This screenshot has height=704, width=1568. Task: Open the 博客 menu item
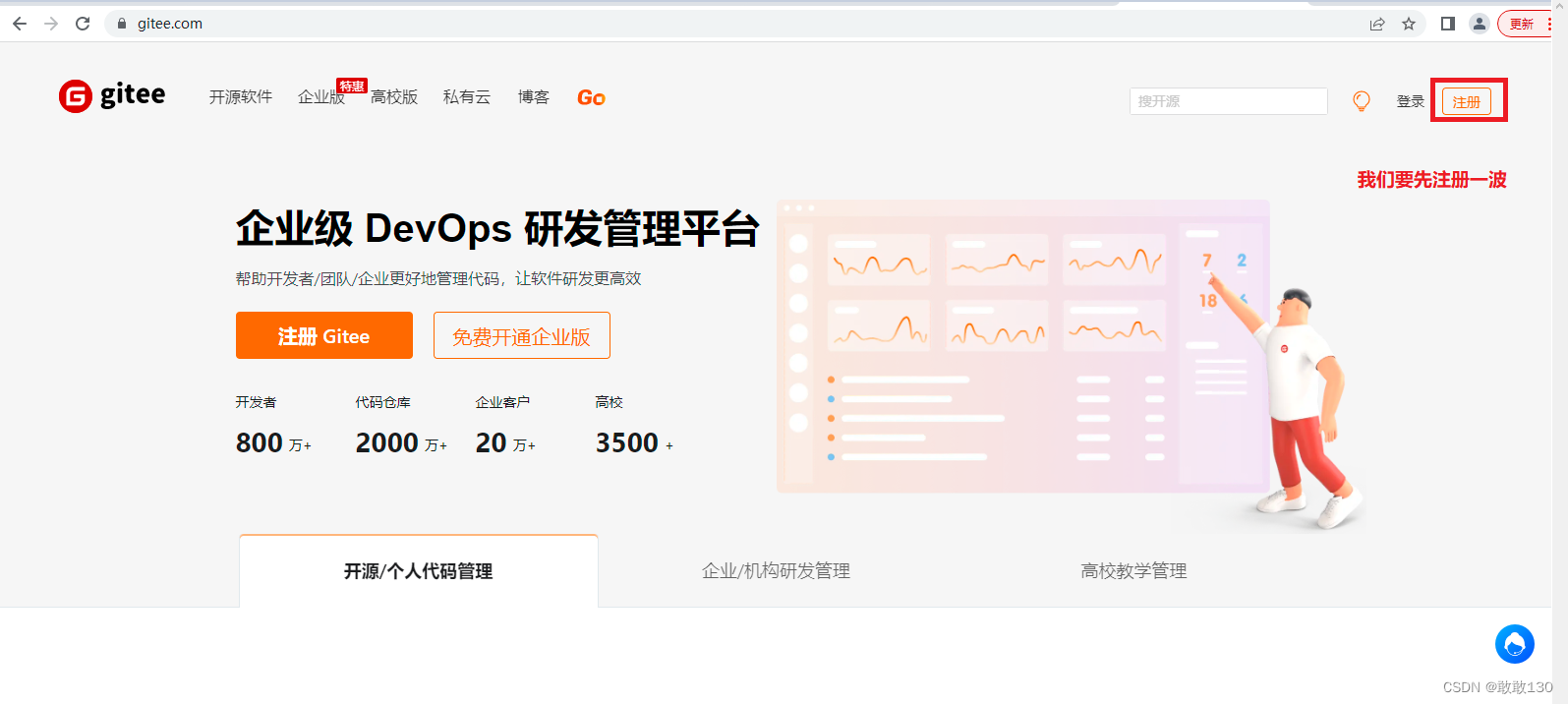(534, 96)
